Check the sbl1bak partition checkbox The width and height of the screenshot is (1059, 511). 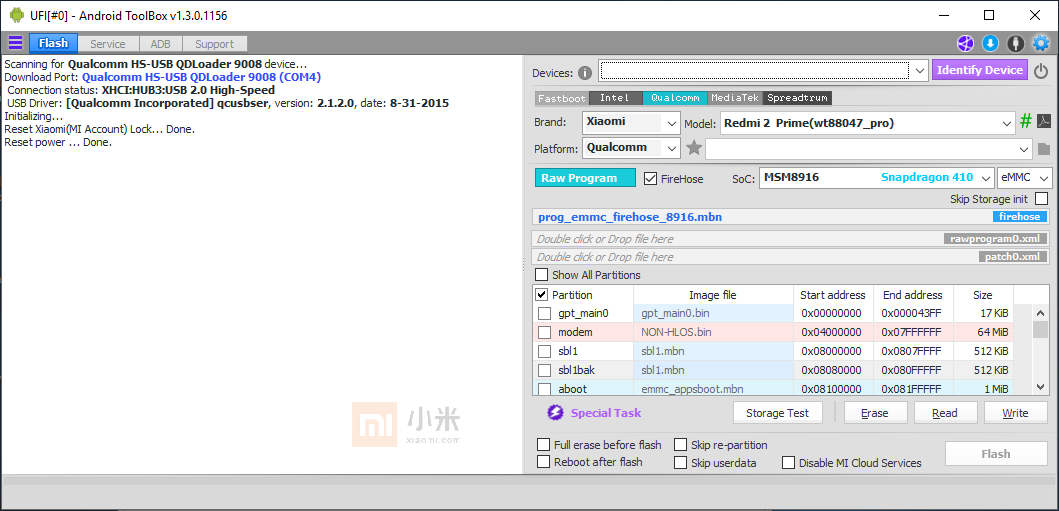click(544, 370)
